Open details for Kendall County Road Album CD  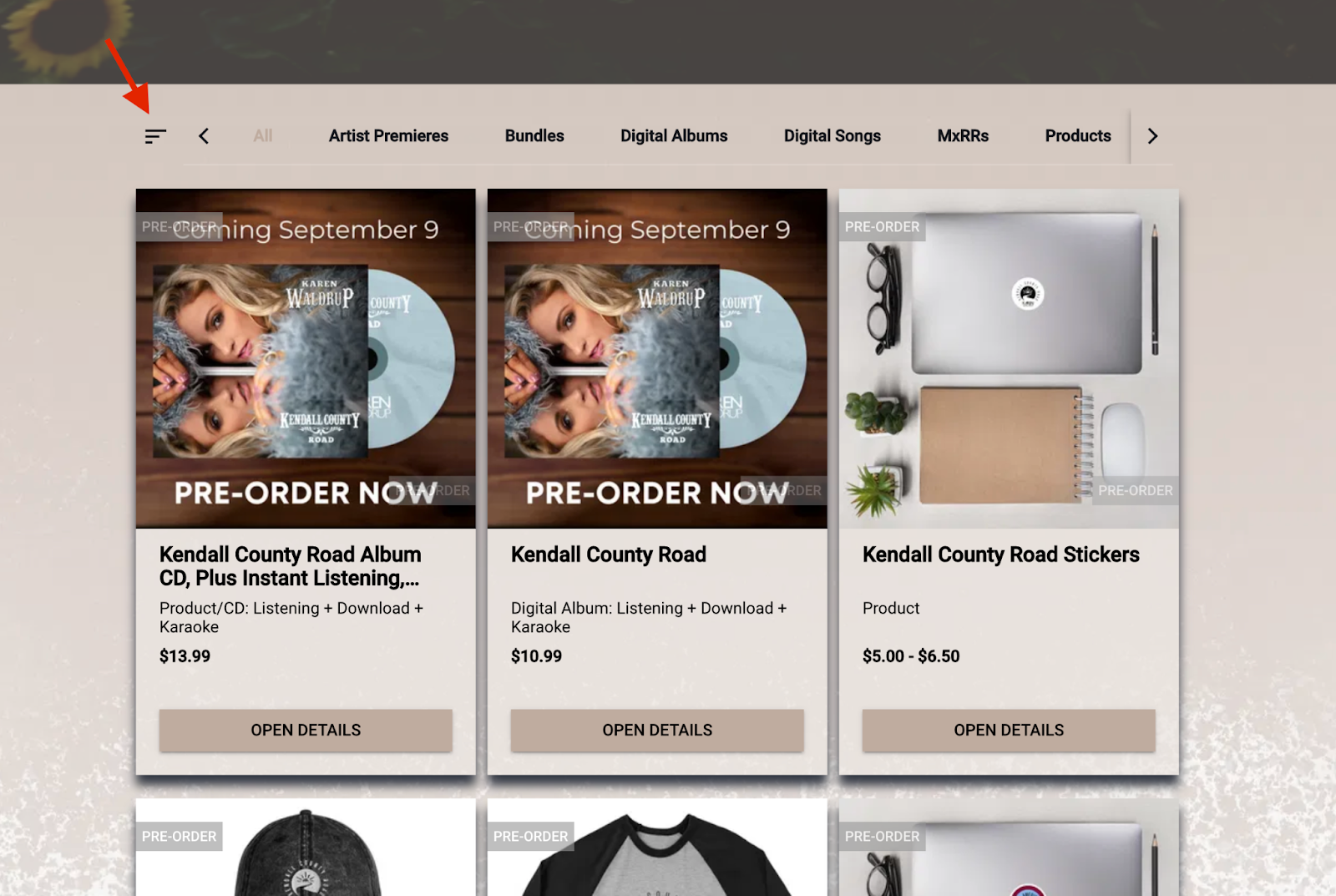[306, 730]
